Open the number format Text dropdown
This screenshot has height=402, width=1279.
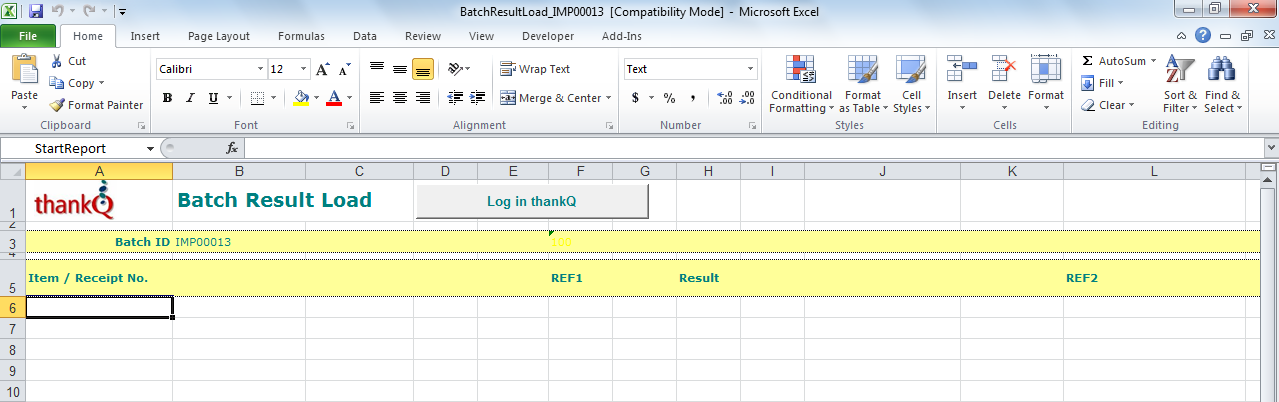click(x=750, y=69)
